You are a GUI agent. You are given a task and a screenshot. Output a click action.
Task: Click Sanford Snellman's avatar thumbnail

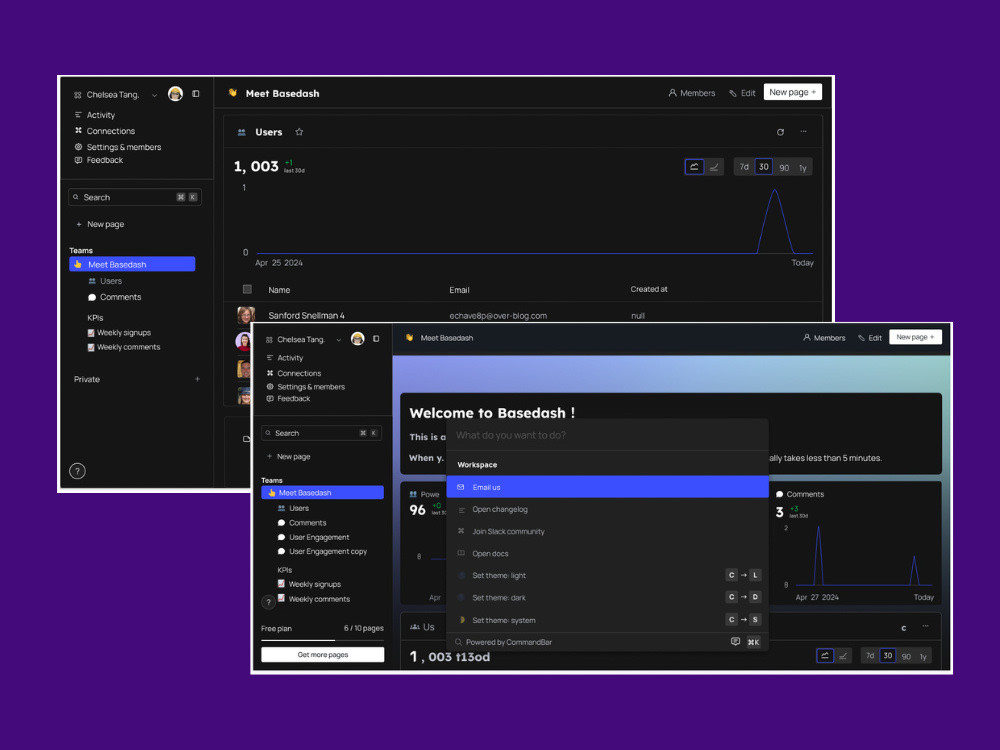pos(246,315)
